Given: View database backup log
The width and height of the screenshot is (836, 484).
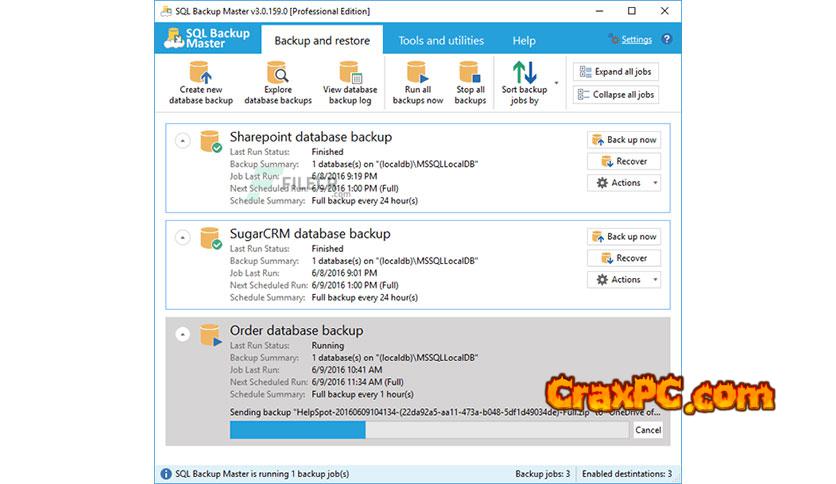Looking at the screenshot, I should coord(350,83).
